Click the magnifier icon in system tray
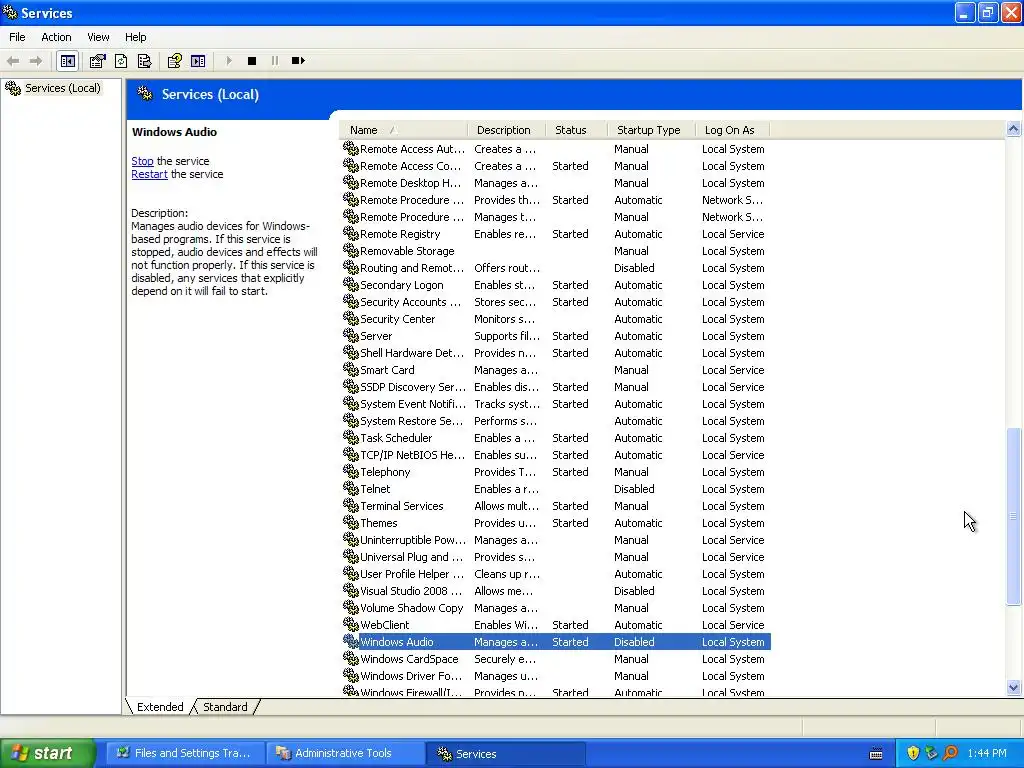The height and width of the screenshot is (768, 1024). point(950,753)
